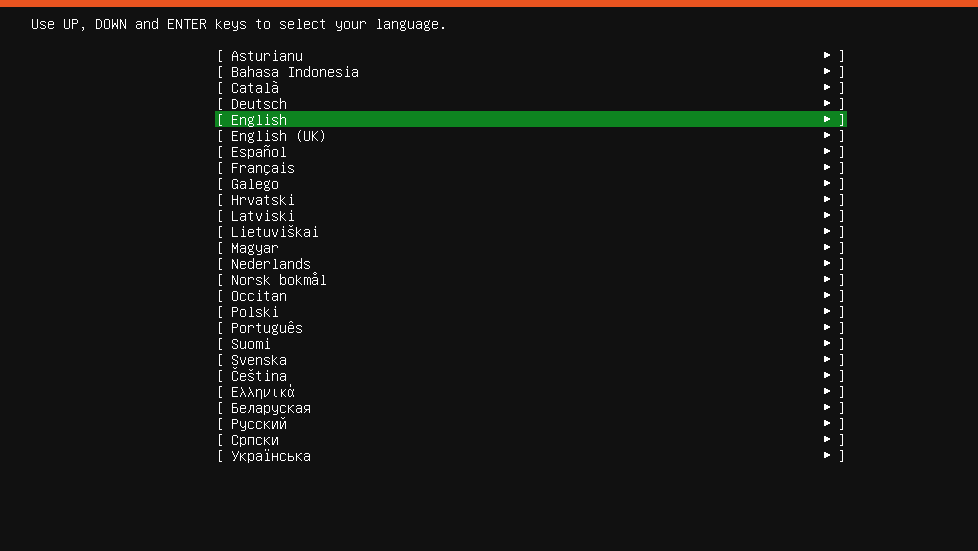Click the arrow icon on the highlighted English row

coord(827,119)
